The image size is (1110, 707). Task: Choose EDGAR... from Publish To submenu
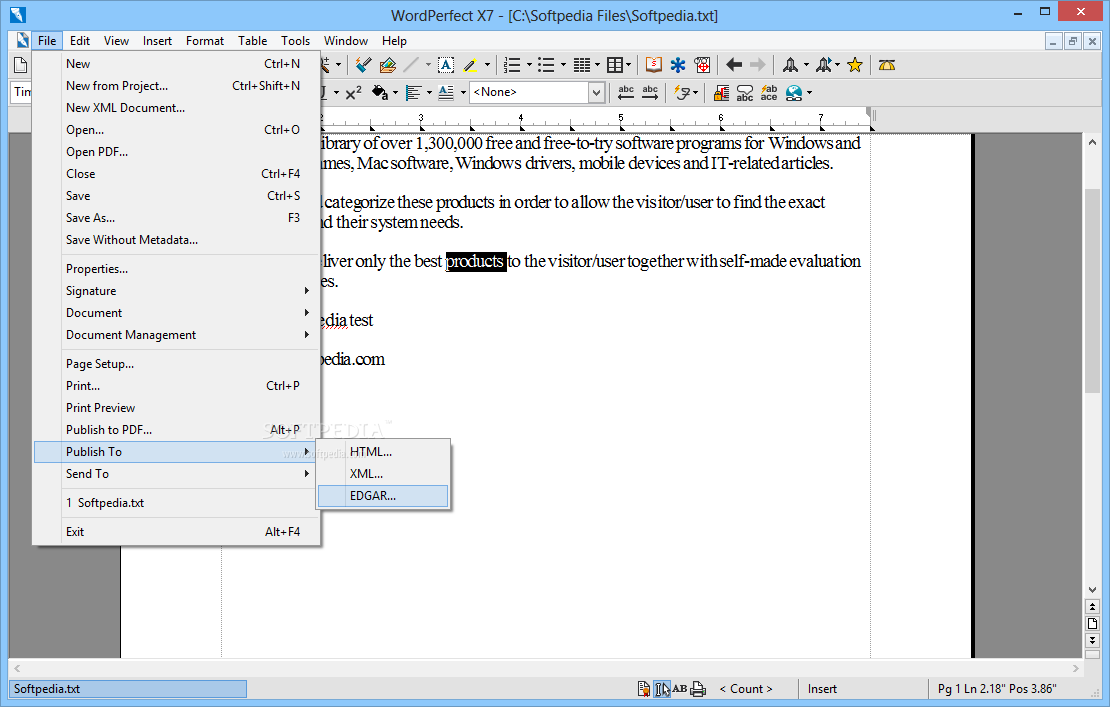tap(383, 496)
